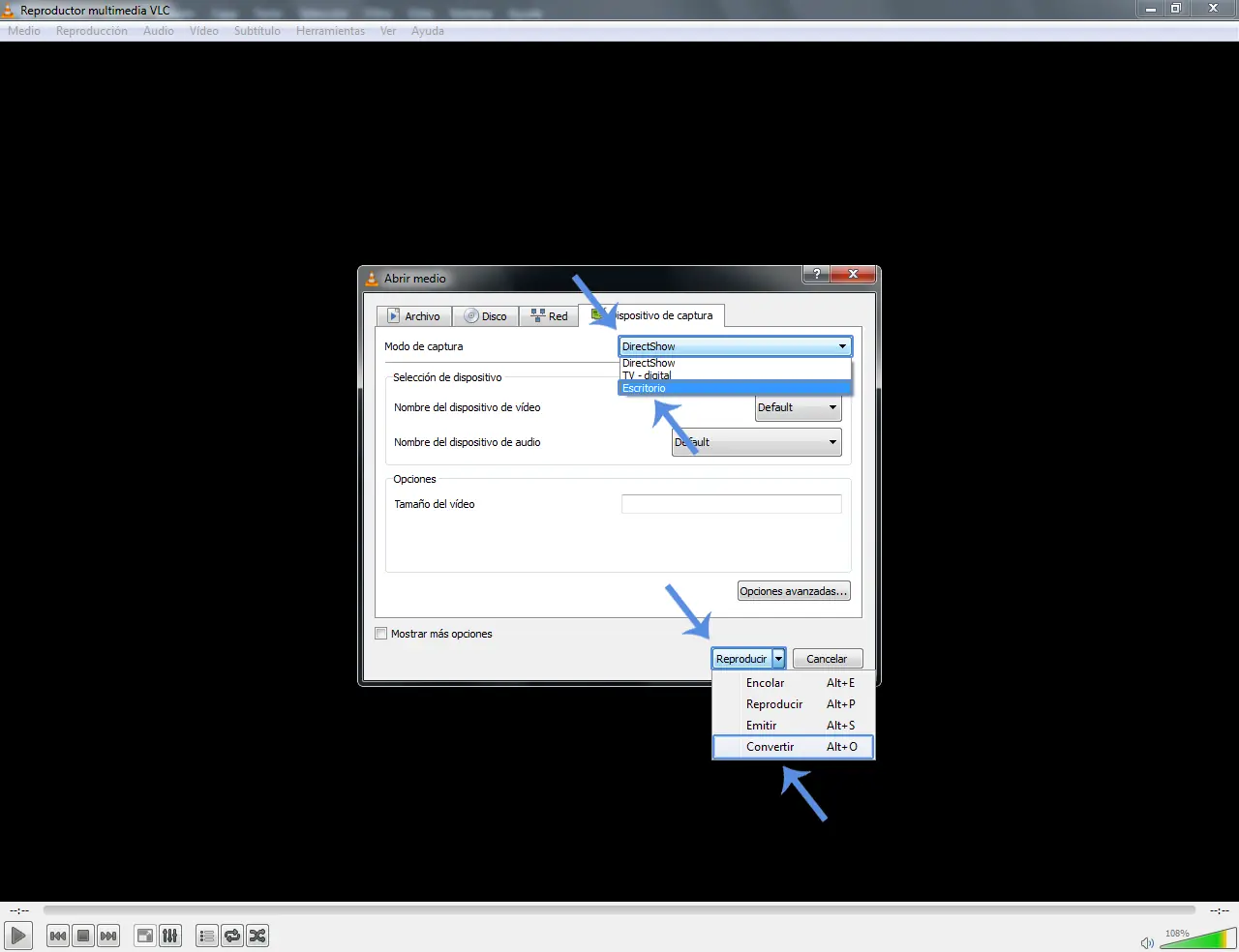Select Convertir from the dropdown menu

pyautogui.click(x=794, y=747)
